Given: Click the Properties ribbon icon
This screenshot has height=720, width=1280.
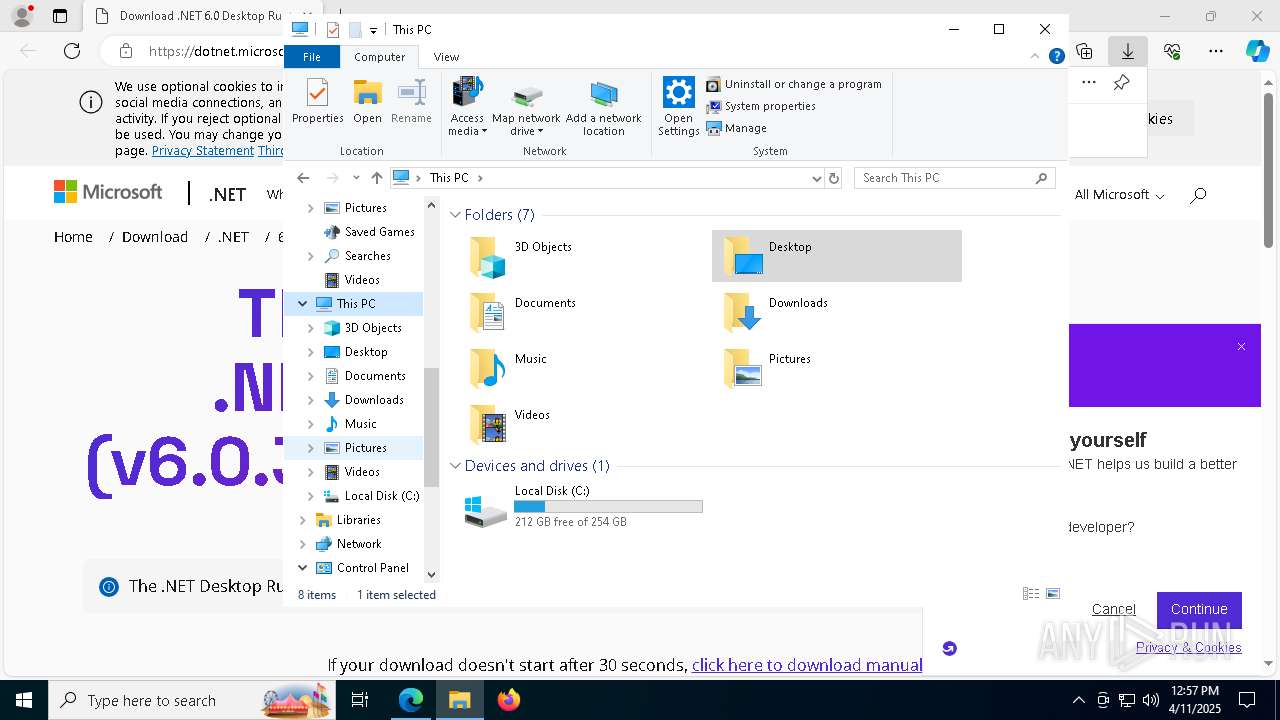Looking at the screenshot, I should (317, 101).
